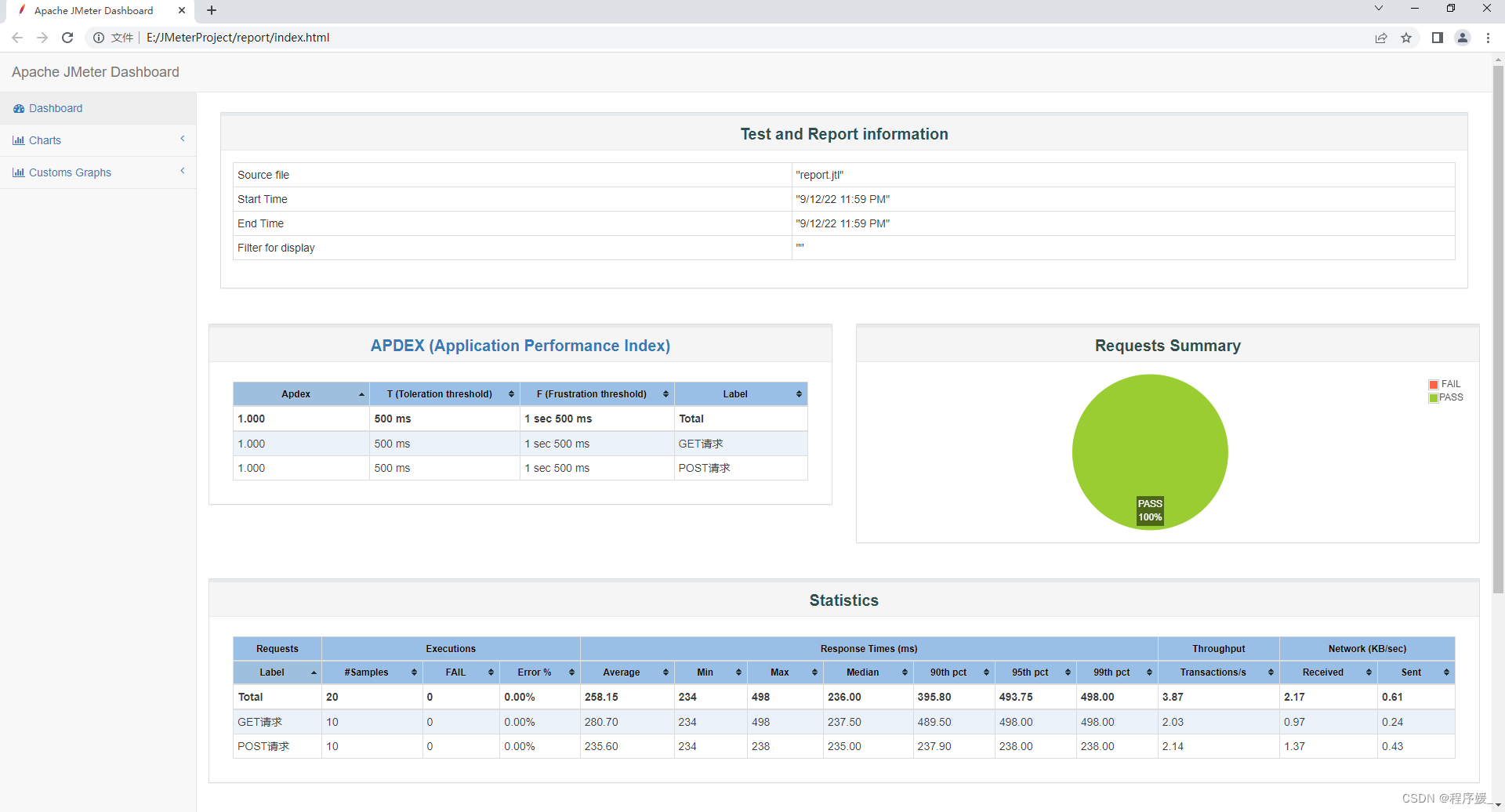The image size is (1505, 812).
Task: Click the Start Time row label
Action: (263, 199)
